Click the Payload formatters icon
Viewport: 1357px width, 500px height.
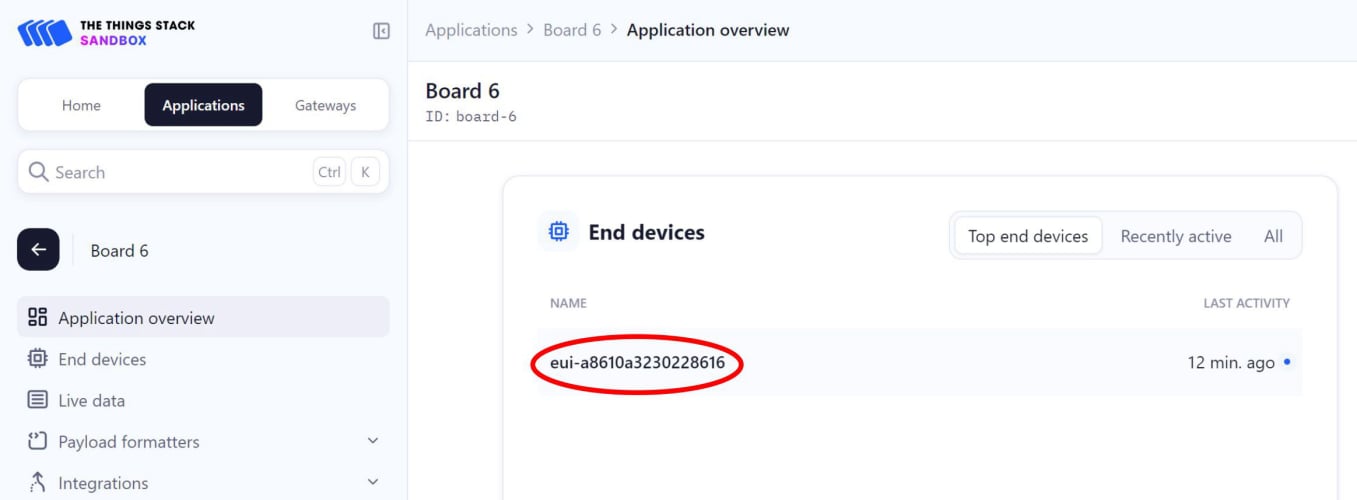[38, 441]
